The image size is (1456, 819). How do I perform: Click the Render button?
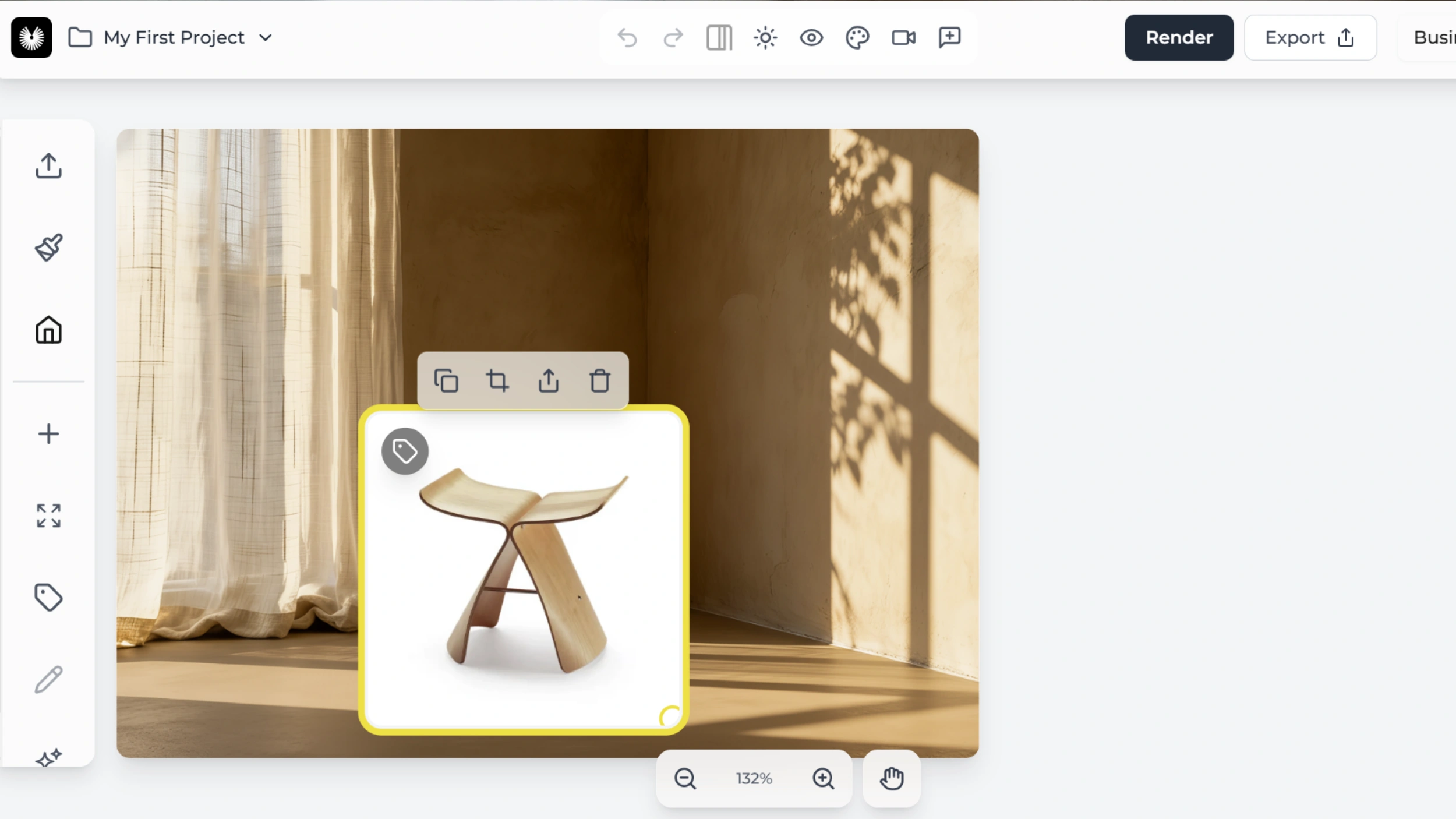click(x=1179, y=38)
